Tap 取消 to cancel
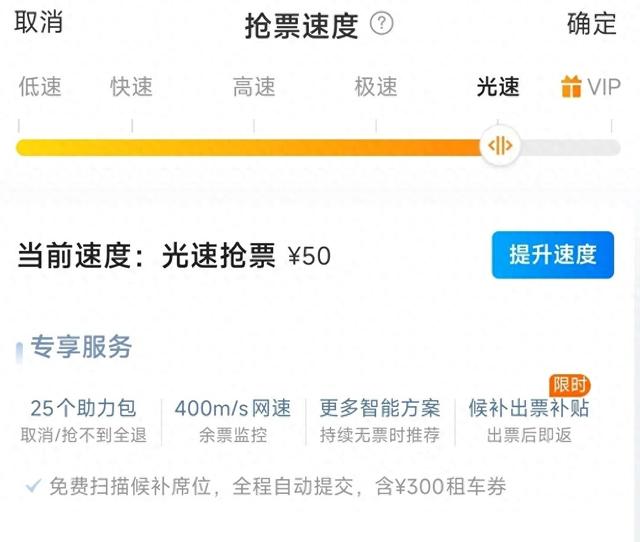This screenshot has height=542, width=640. [39, 24]
